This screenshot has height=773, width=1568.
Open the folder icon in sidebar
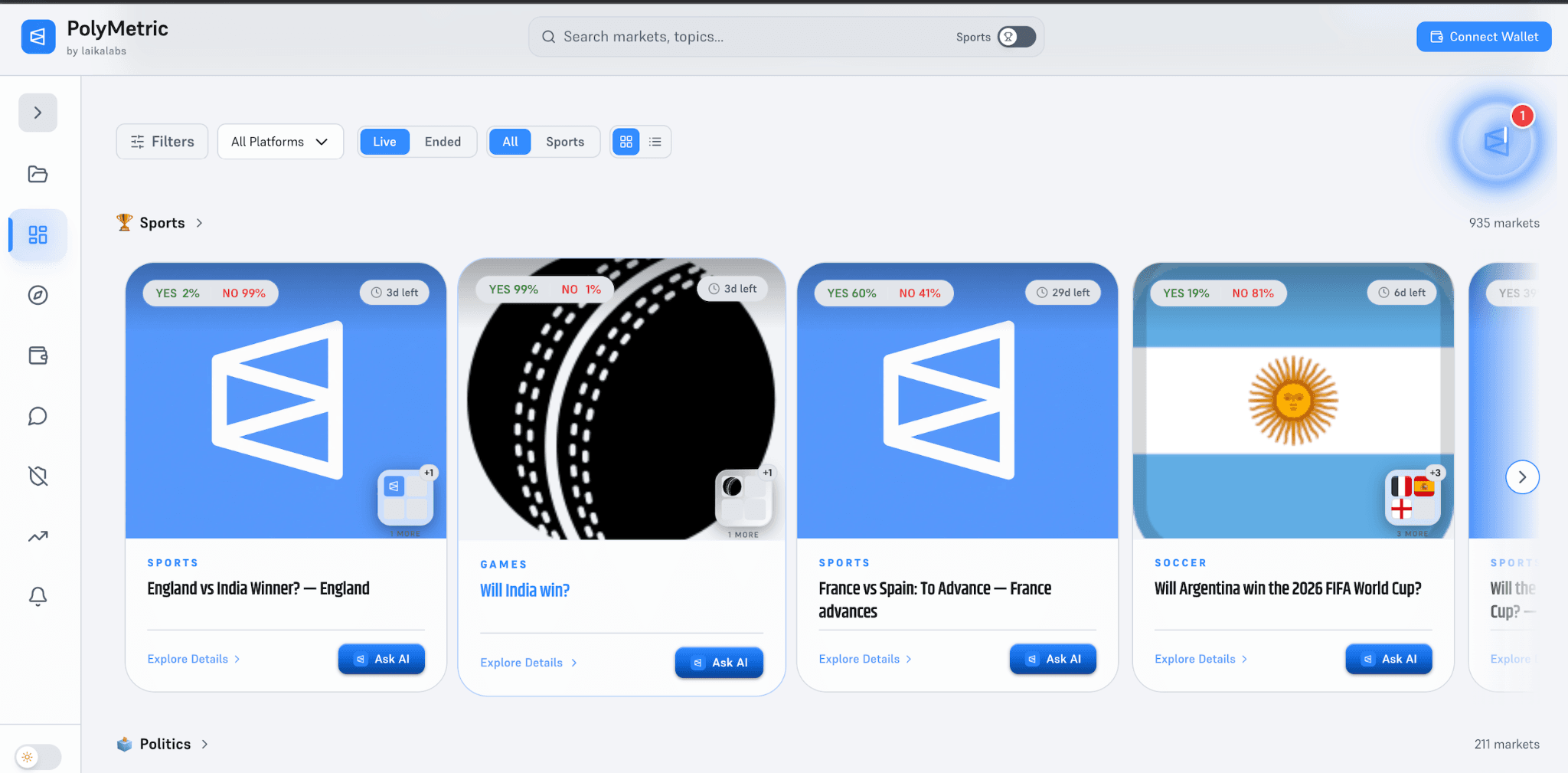pyautogui.click(x=38, y=174)
